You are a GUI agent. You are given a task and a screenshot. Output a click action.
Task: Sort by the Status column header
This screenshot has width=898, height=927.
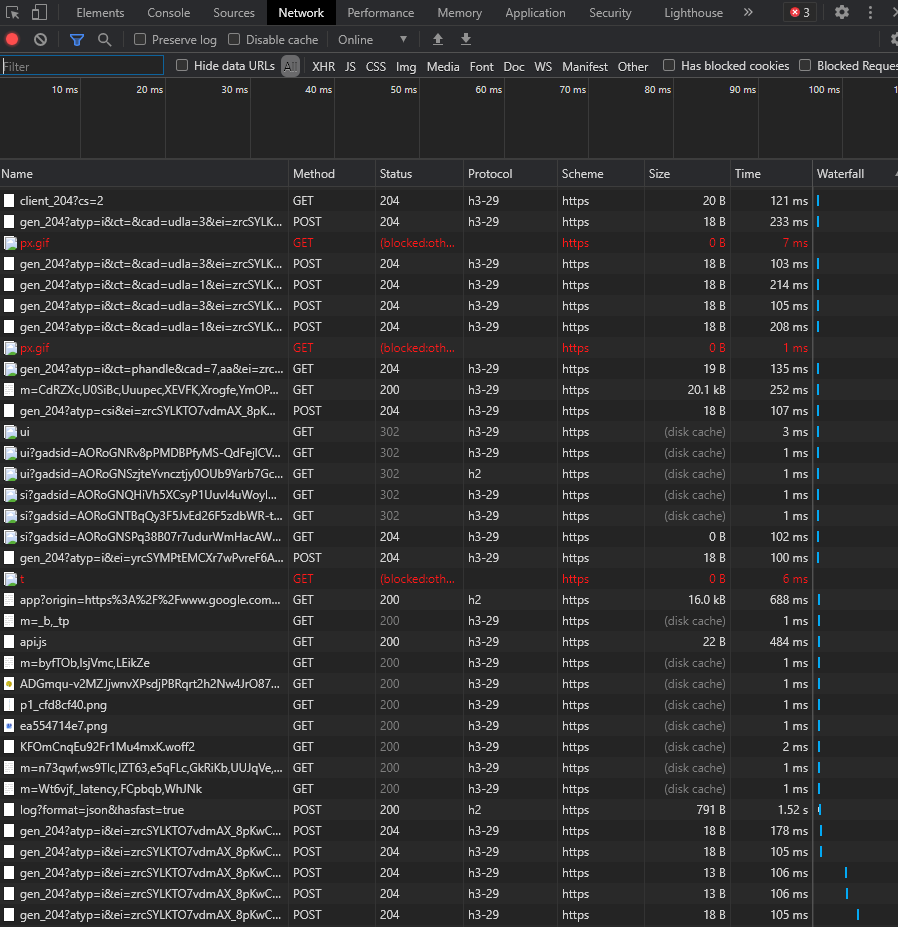[x=419, y=174]
